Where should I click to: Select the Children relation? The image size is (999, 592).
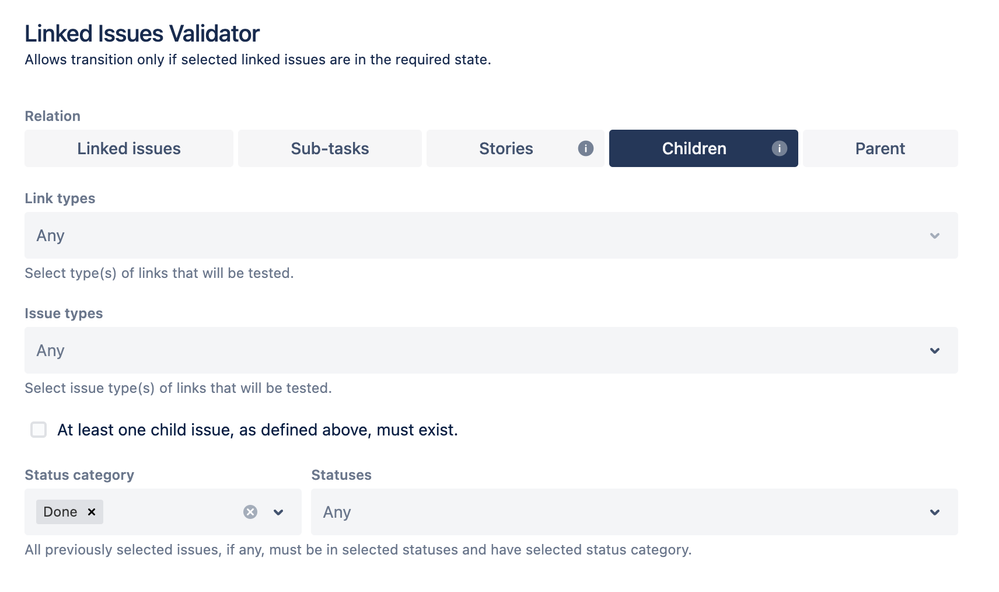703,148
